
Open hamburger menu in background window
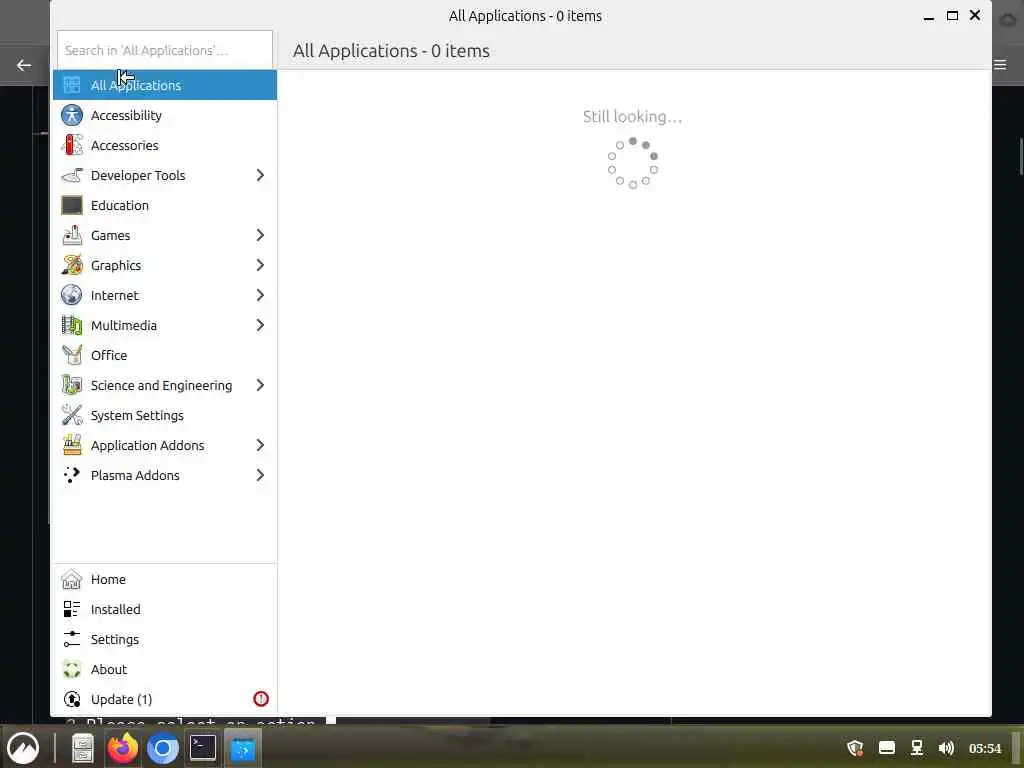click(x=1000, y=65)
